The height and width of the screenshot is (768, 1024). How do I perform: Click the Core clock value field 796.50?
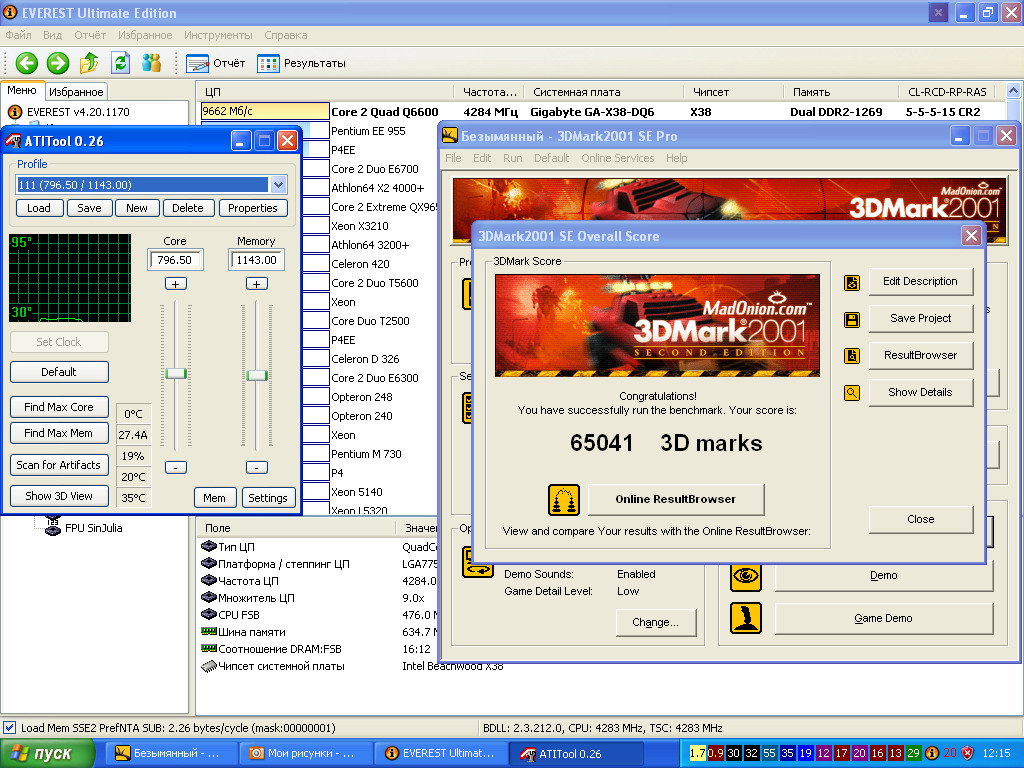pyautogui.click(x=175, y=260)
